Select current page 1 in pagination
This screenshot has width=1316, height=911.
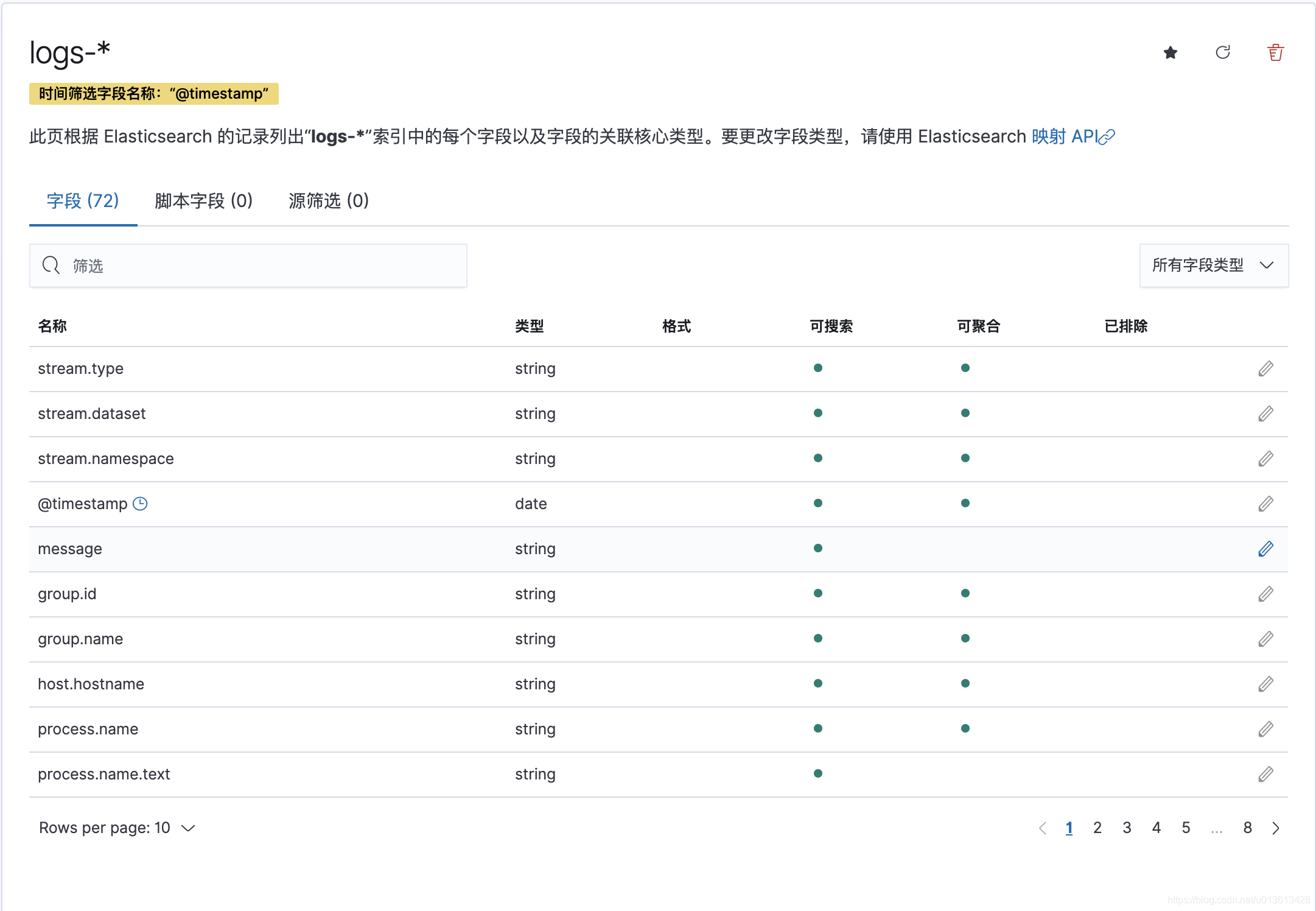pos(1069,828)
